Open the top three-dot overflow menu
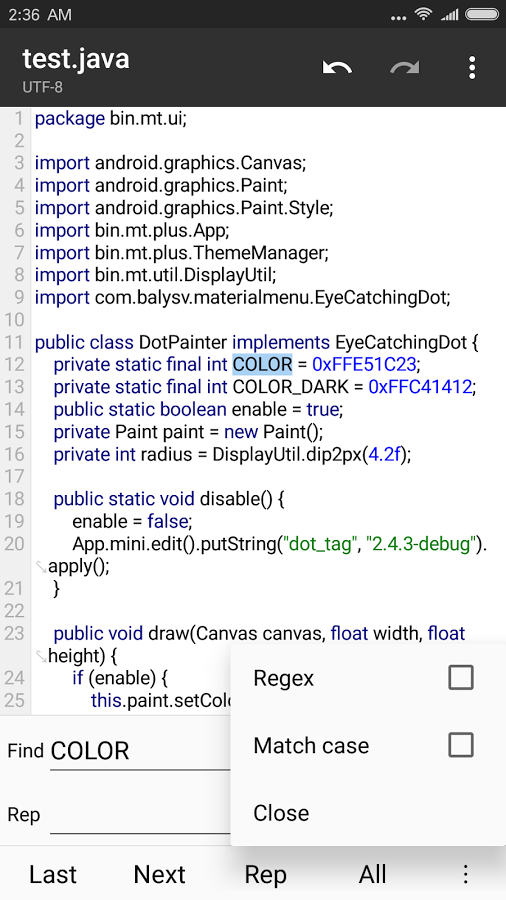Viewport: 506px width, 900px height. point(472,68)
